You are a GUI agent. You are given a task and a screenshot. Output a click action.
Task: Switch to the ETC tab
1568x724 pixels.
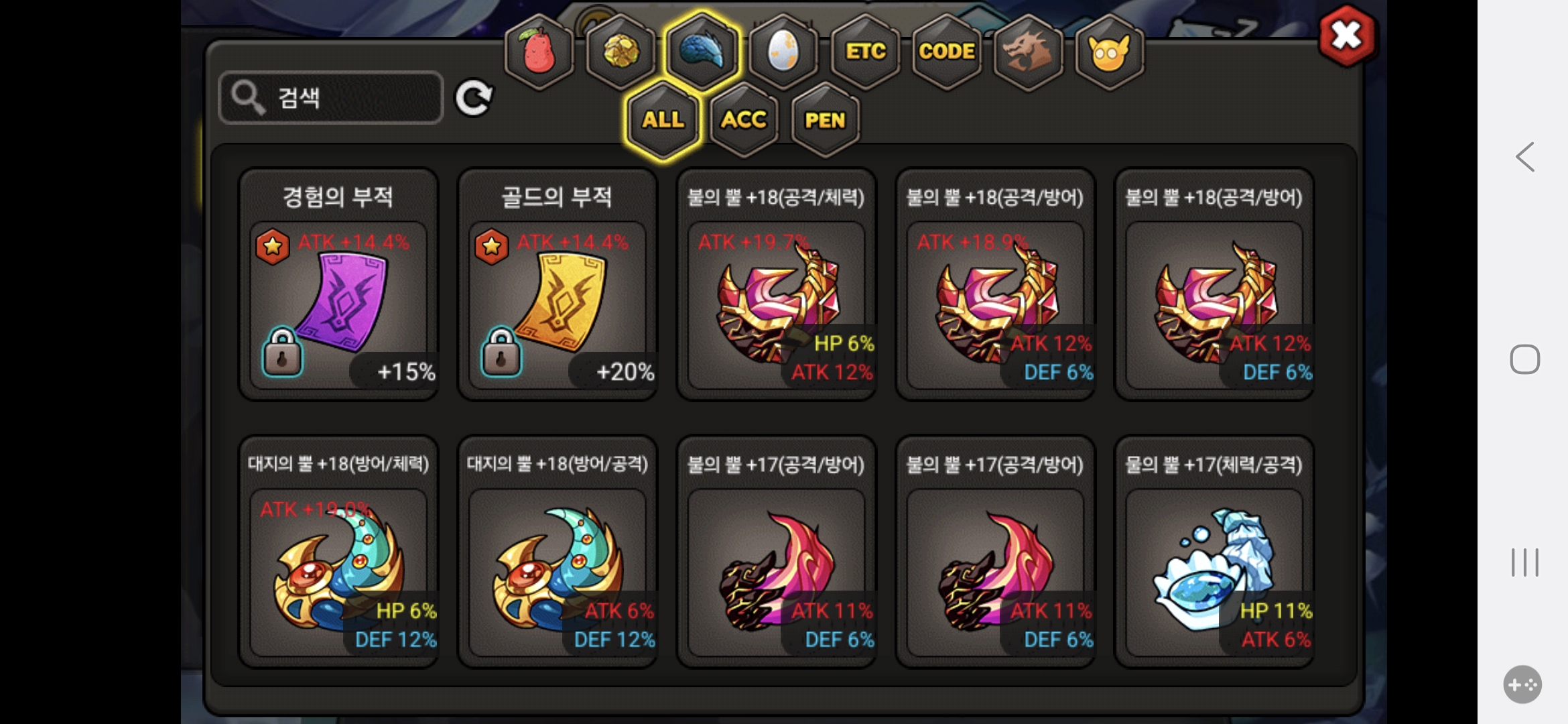pos(865,52)
